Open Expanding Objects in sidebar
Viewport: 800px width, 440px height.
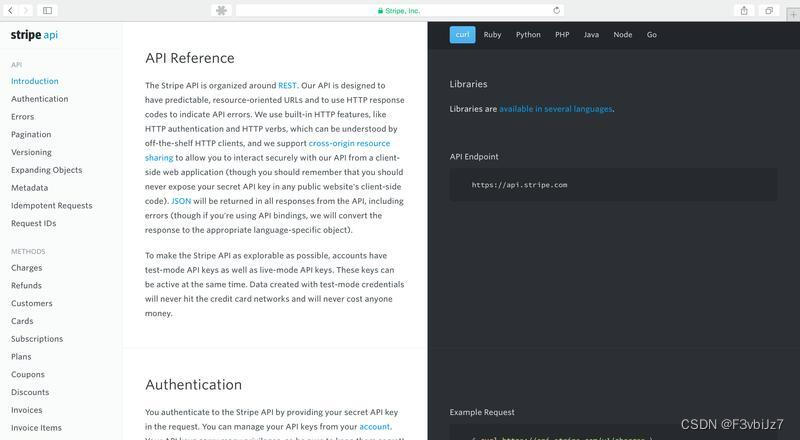point(46,170)
